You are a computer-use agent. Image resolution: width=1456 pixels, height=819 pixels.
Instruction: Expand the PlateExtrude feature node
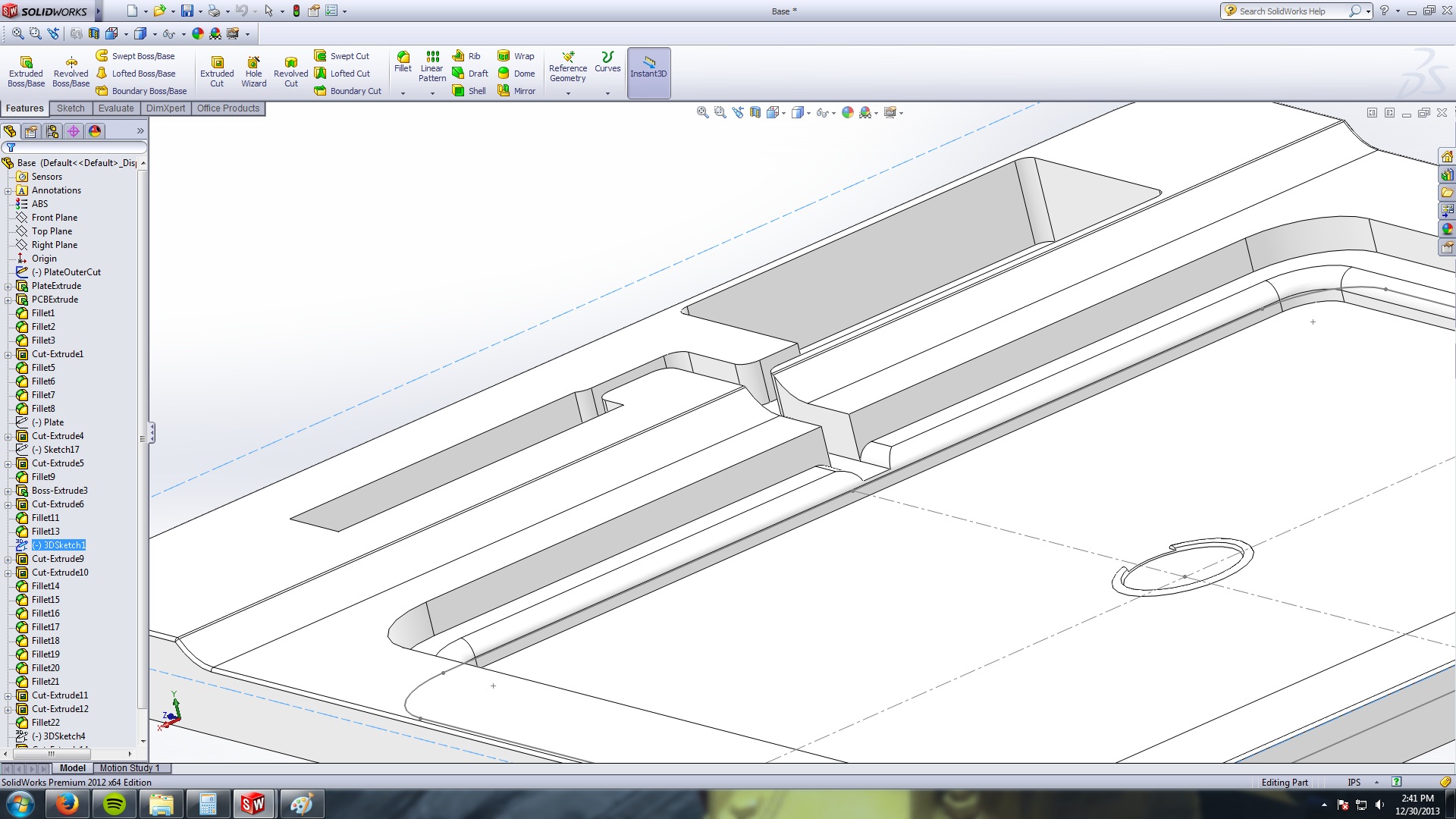tap(8, 286)
